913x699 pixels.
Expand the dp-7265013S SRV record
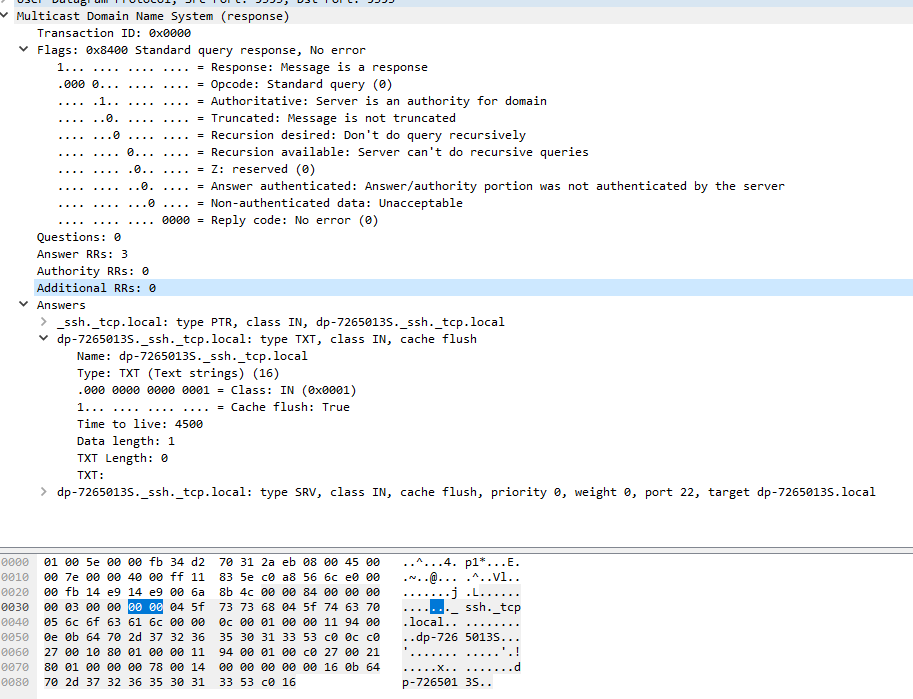tap(45, 491)
